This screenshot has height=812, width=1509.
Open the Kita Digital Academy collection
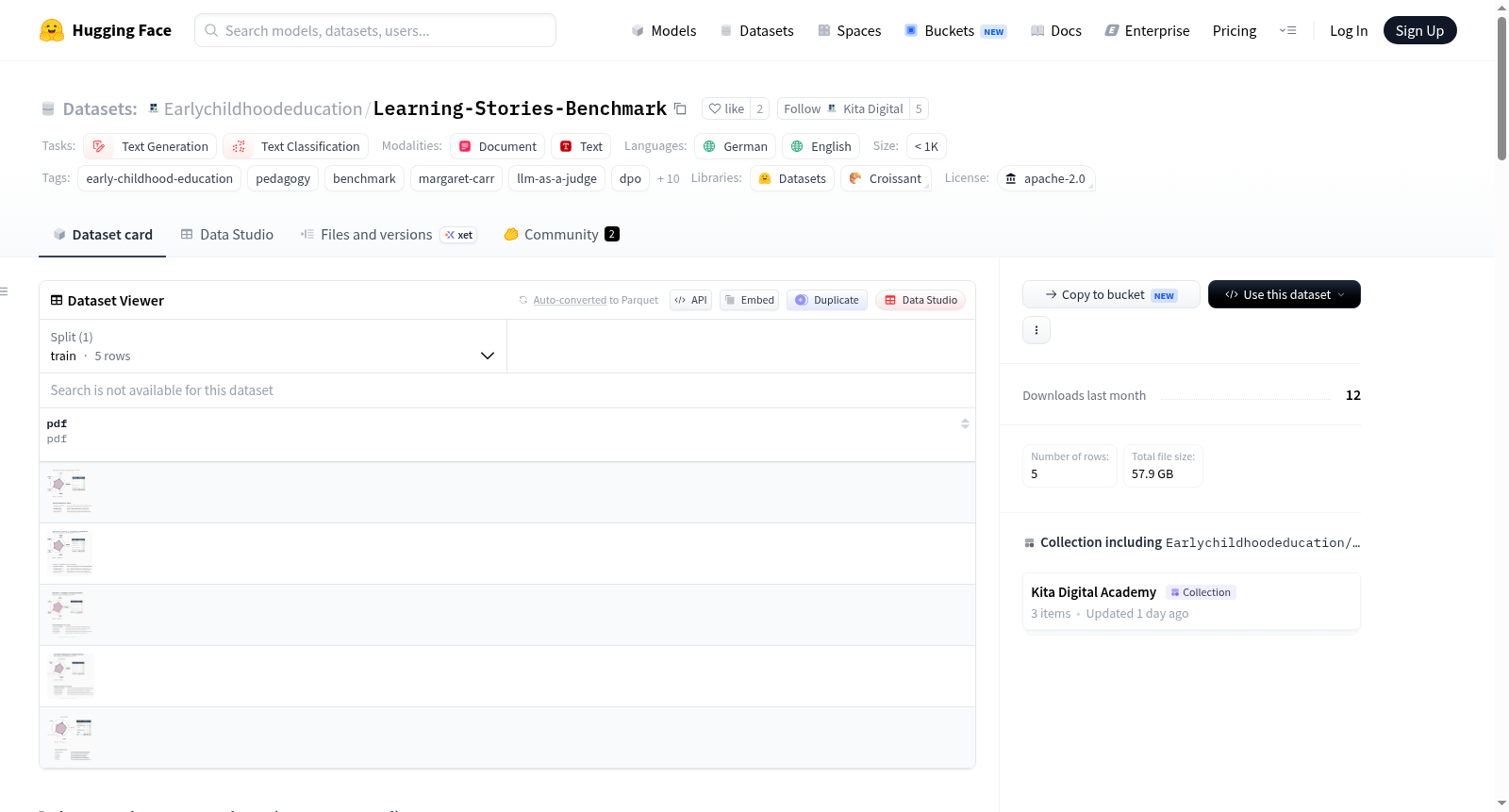coord(1191,602)
